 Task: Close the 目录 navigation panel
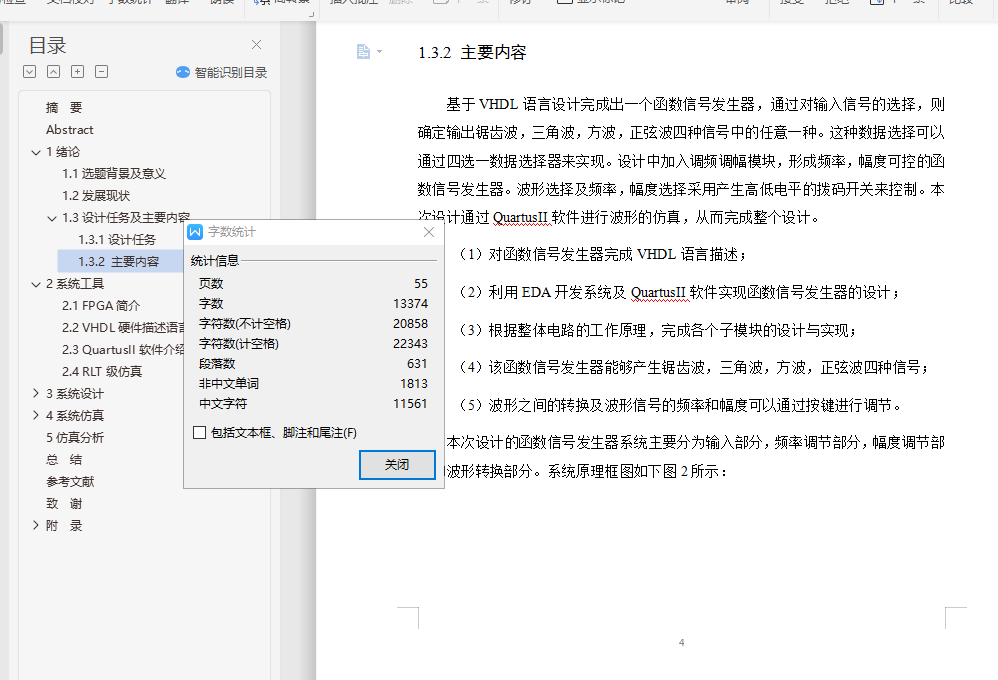[256, 45]
